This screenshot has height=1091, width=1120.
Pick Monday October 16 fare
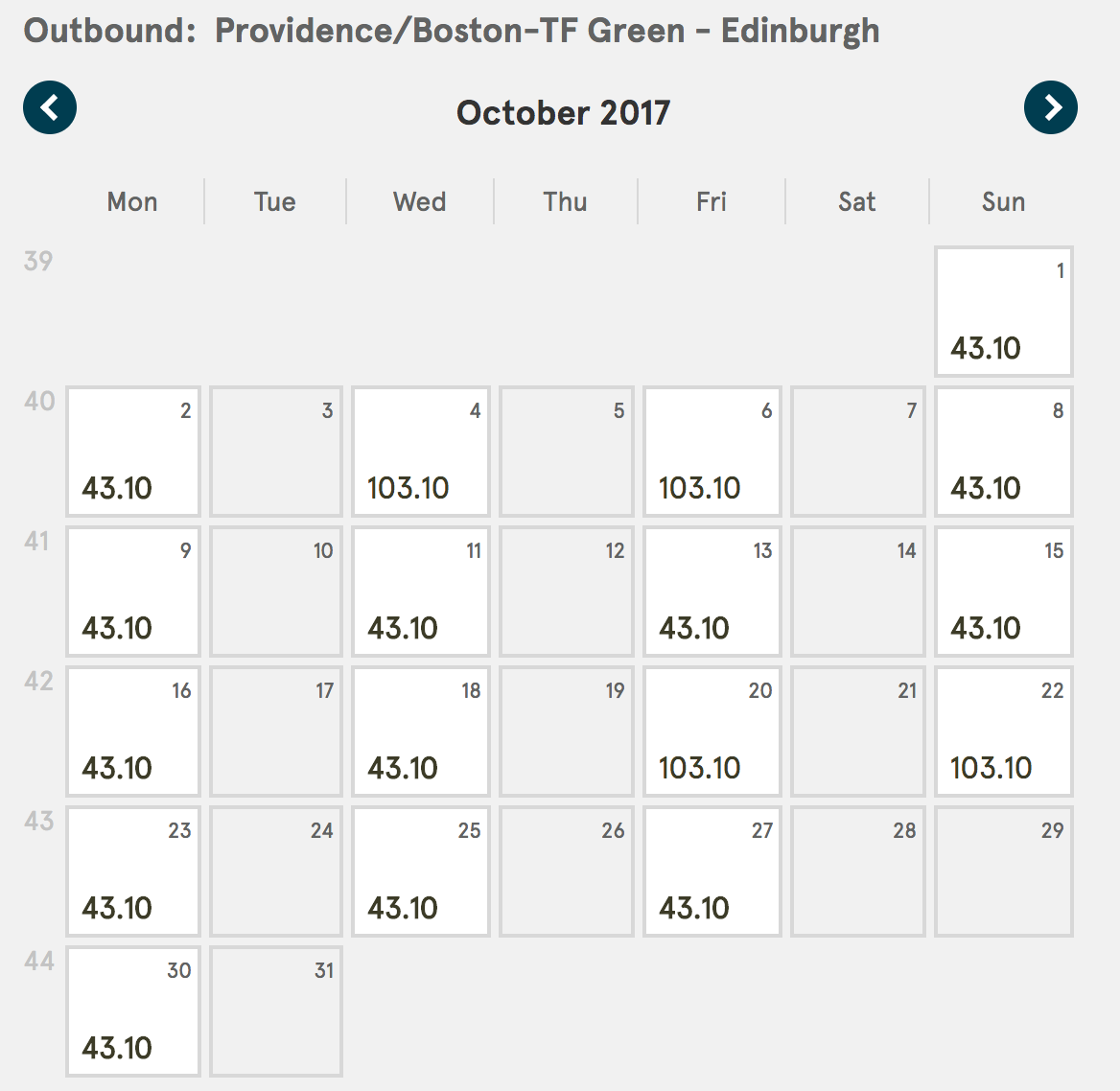133,731
